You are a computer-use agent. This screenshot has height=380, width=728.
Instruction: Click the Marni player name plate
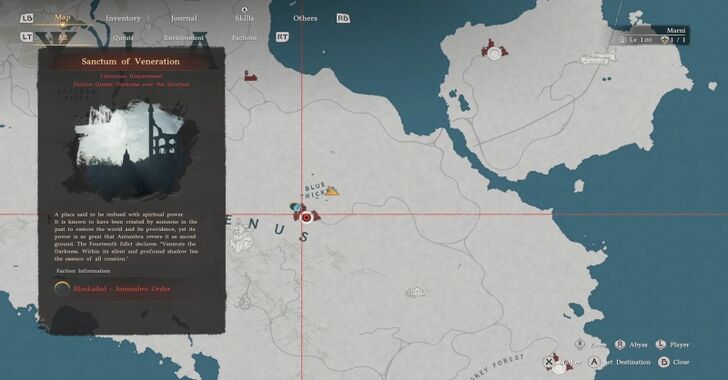point(676,30)
